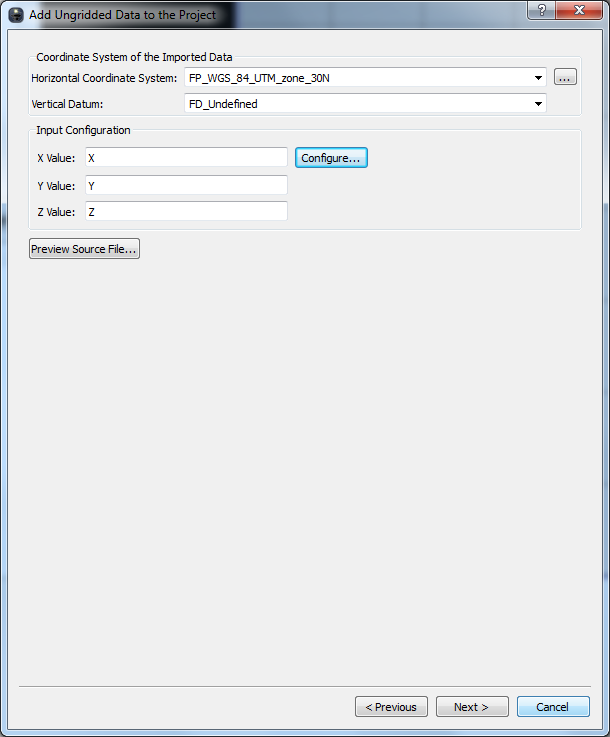Viewport: 610px width, 737px height.
Task: Open the Vertical Datum combo box
Action: point(365,103)
